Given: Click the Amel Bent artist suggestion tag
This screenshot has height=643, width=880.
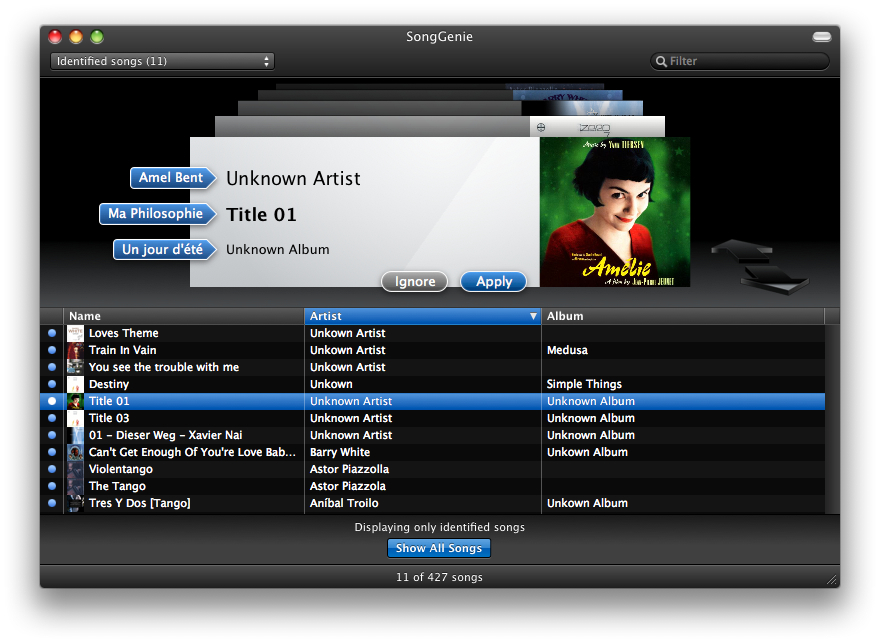Looking at the screenshot, I should pyautogui.click(x=172, y=178).
